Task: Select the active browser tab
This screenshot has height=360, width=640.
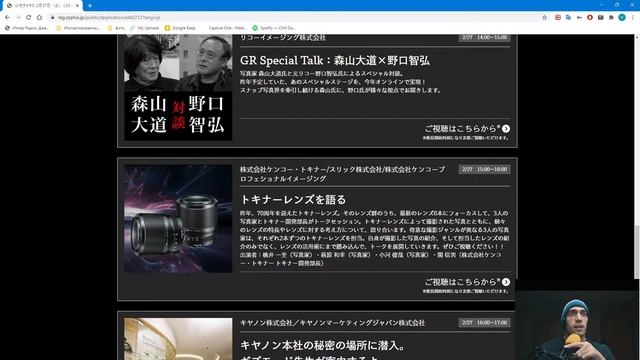Action: coord(42,6)
